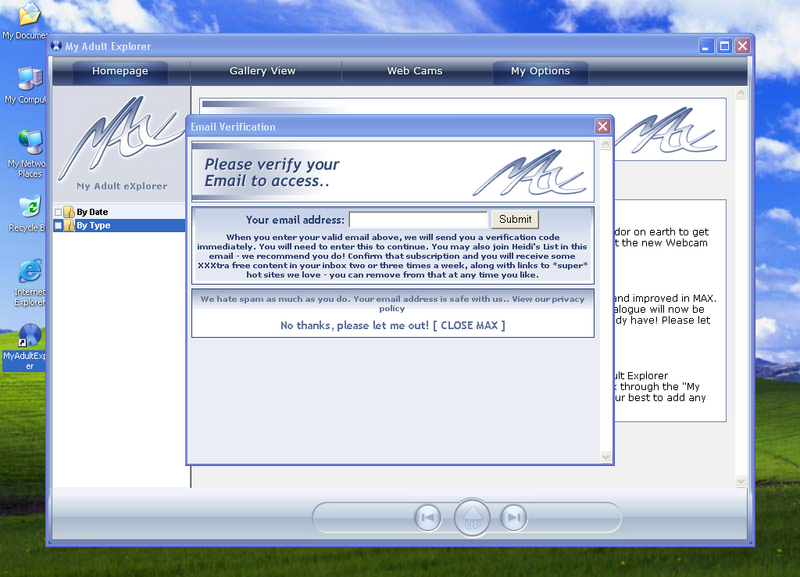The width and height of the screenshot is (800, 577).
Task: Click 'Please verify your Email to access..' heading
Action: [272, 172]
